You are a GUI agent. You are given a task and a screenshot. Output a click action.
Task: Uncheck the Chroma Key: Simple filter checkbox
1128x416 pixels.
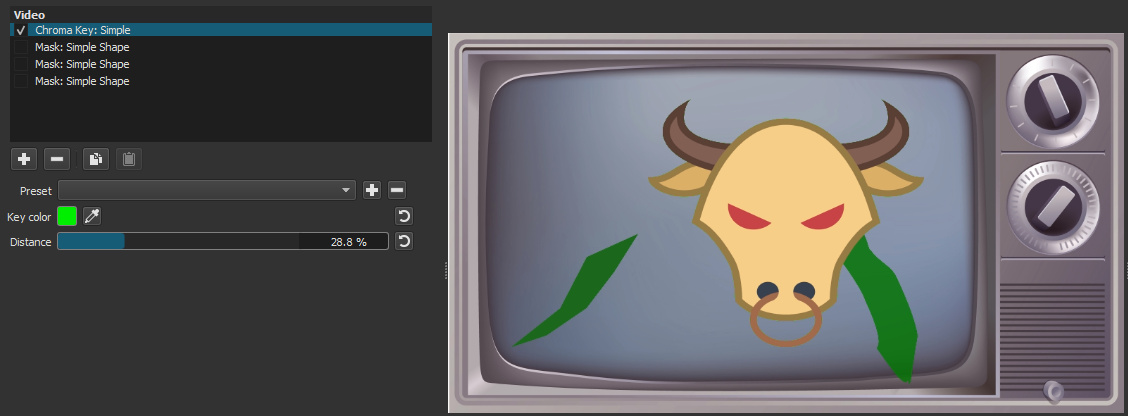pyautogui.click(x=21, y=30)
